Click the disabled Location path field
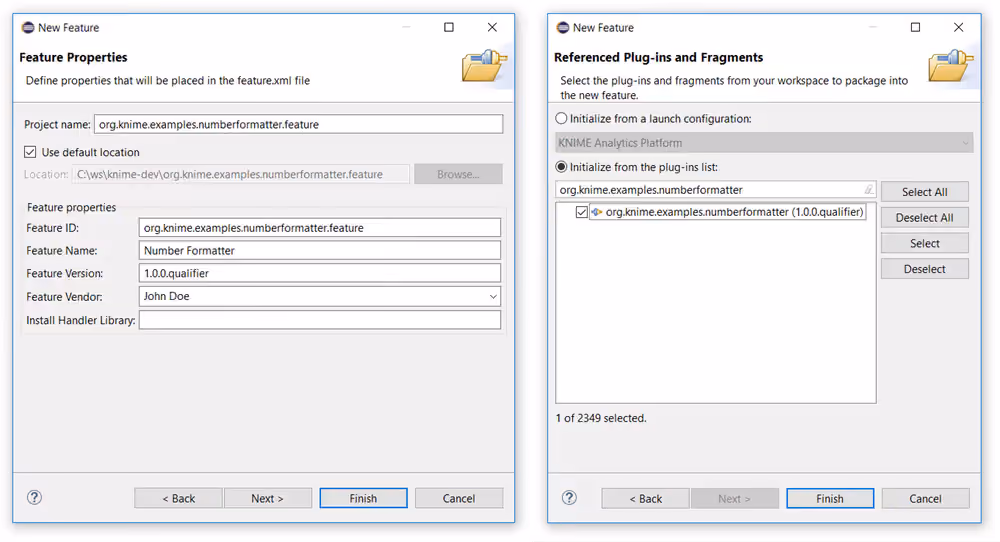 point(241,174)
